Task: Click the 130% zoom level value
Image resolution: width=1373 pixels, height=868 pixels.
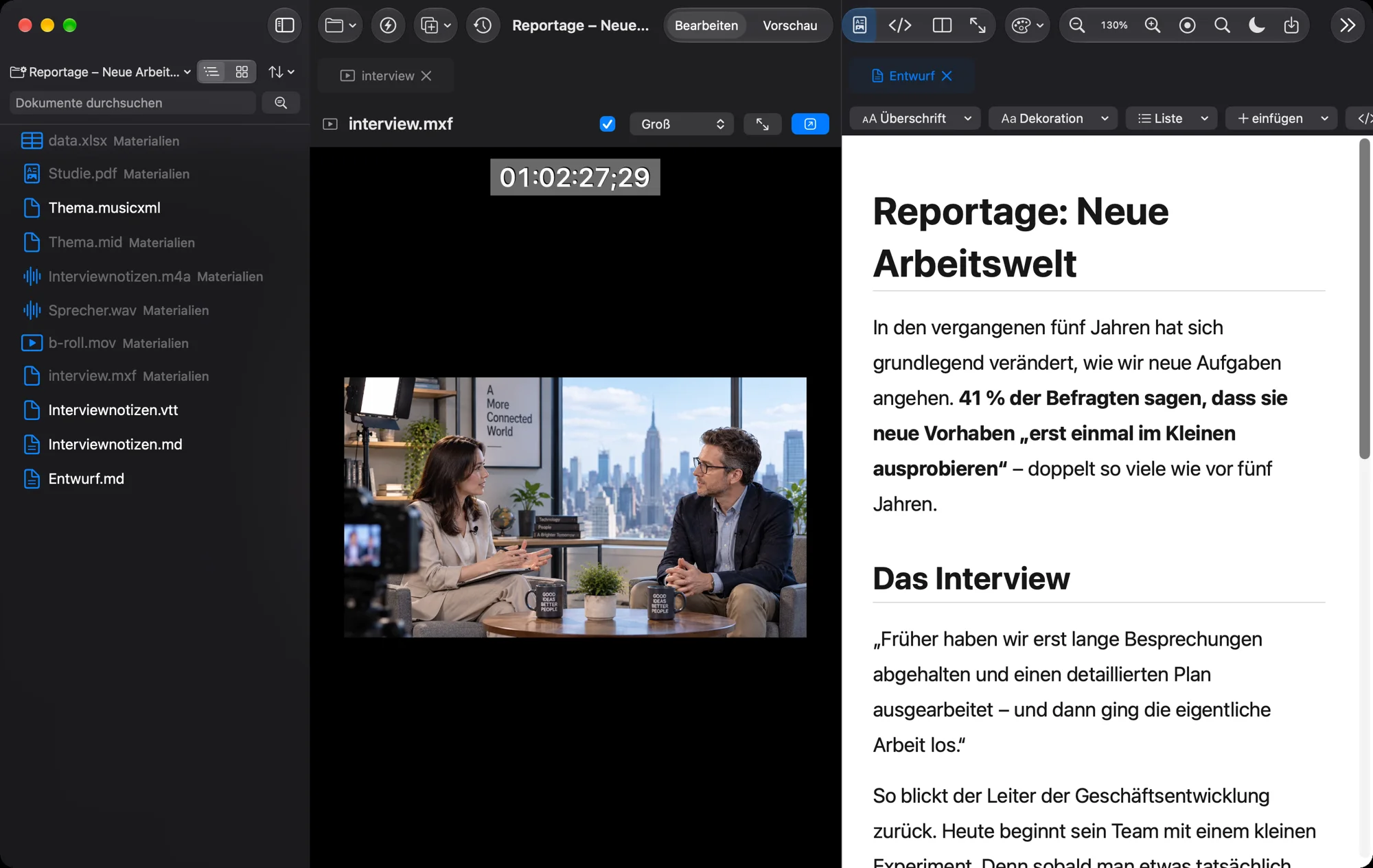Action: point(1114,25)
